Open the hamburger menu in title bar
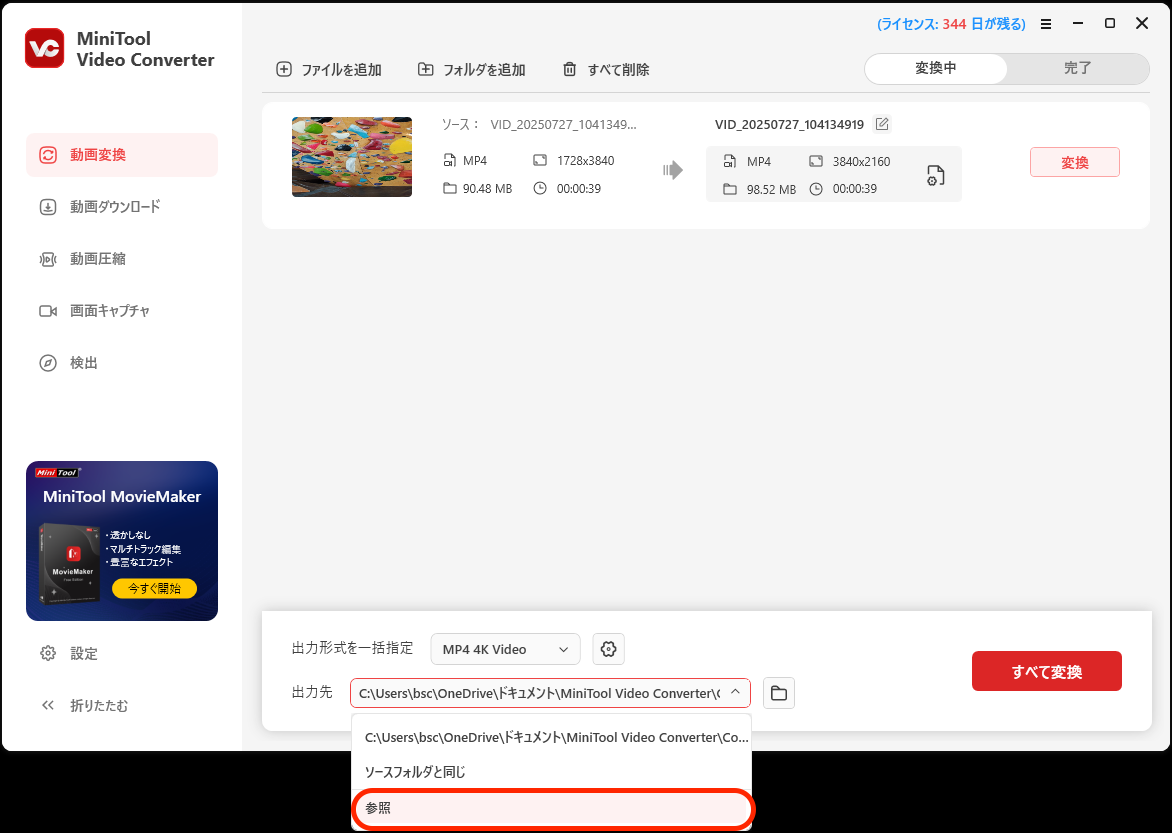 (x=1046, y=24)
